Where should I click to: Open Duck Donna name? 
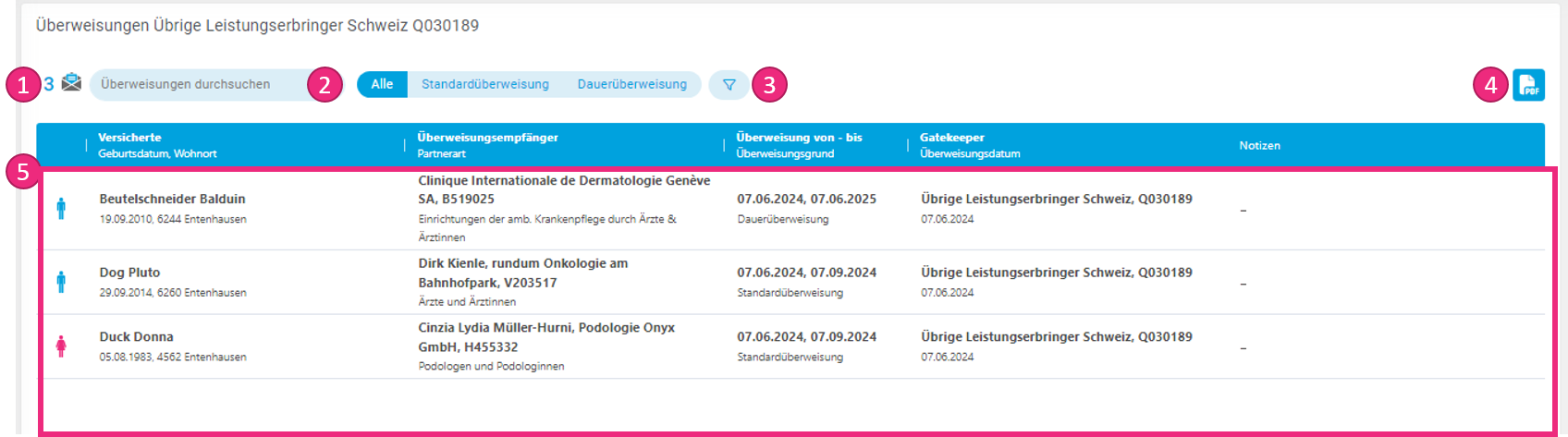tap(136, 337)
